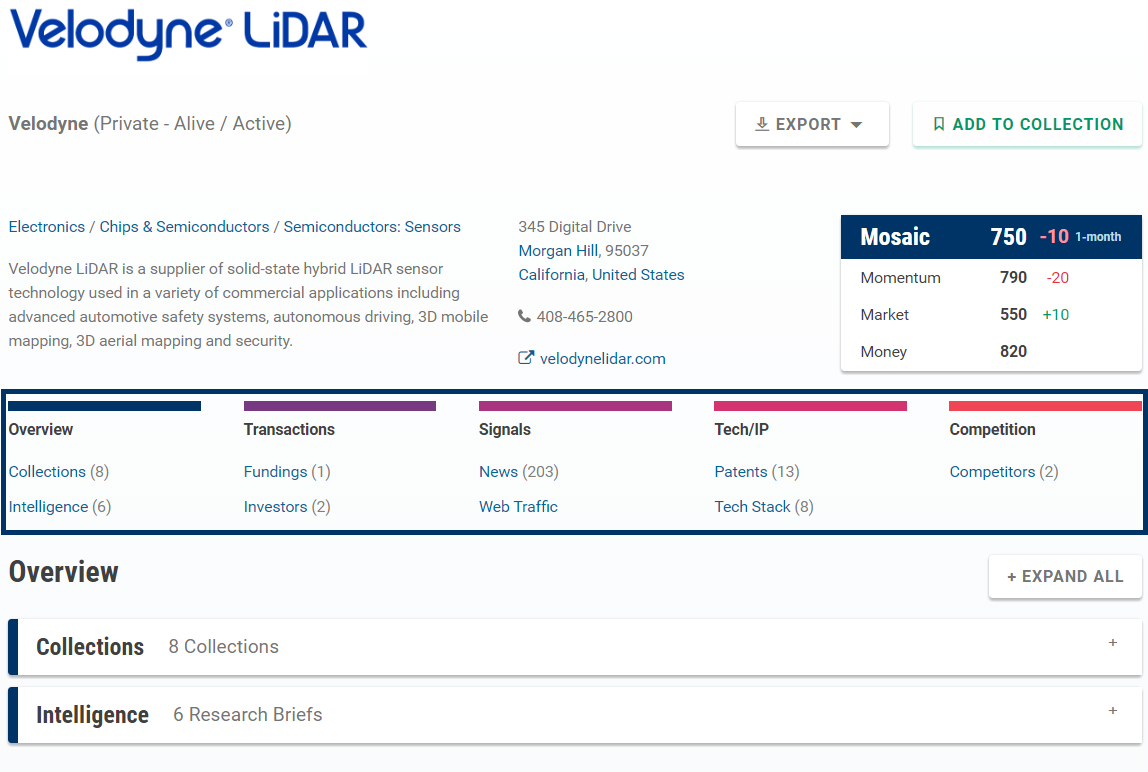Open News (203) link
The height and width of the screenshot is (772, 1148).
[518, 472]
